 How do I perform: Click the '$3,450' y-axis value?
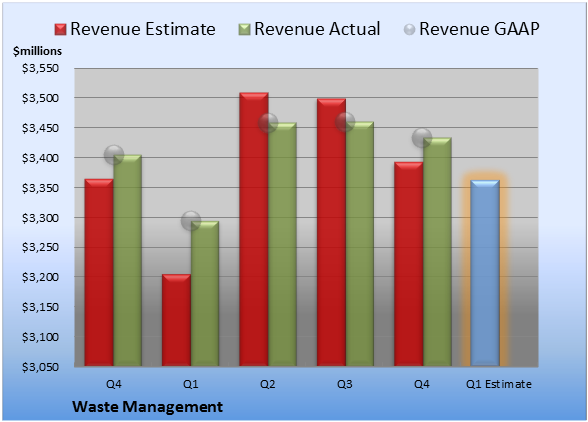click(40, 128)
